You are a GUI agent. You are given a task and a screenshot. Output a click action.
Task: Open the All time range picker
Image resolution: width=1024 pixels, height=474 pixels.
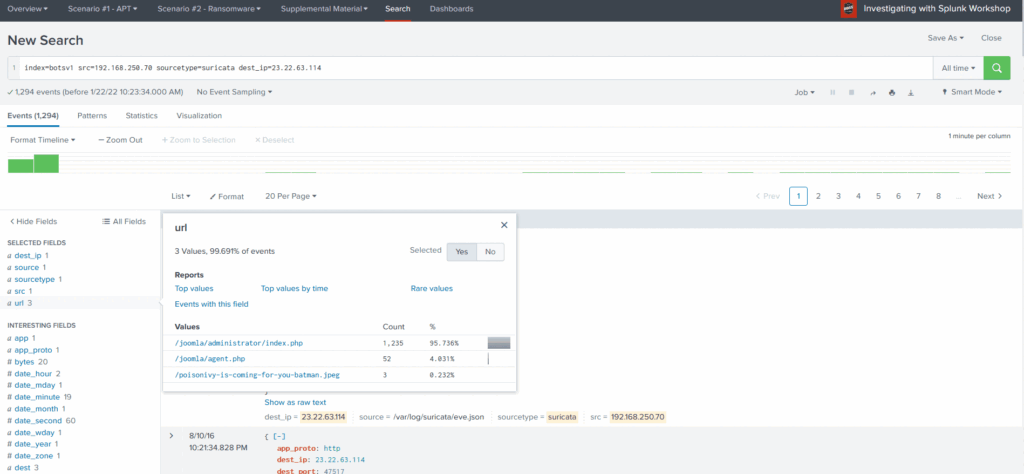click(x=958, y=68)
